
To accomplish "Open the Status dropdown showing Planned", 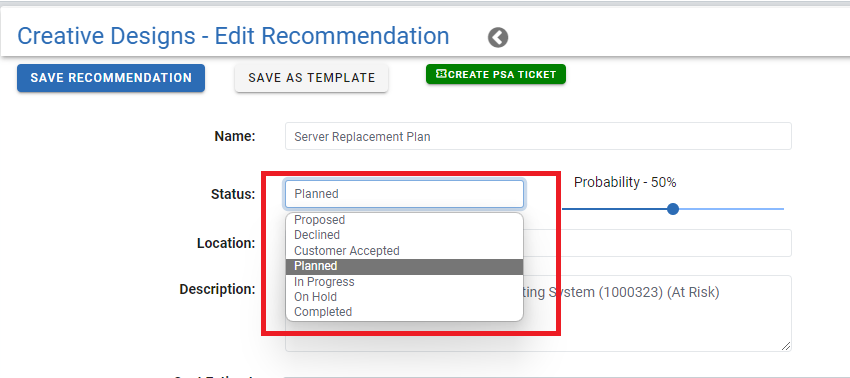I will point(404,194).
